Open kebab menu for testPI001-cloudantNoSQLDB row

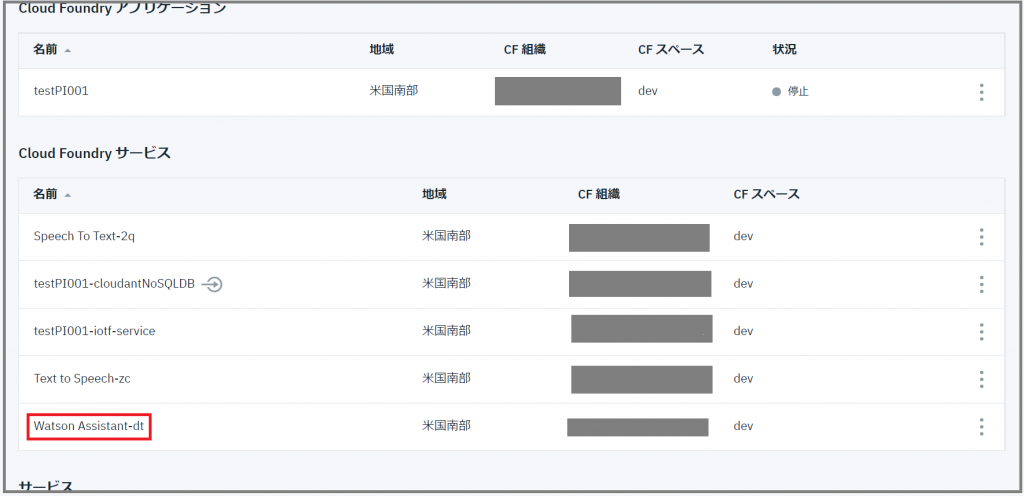coord(981,284)
